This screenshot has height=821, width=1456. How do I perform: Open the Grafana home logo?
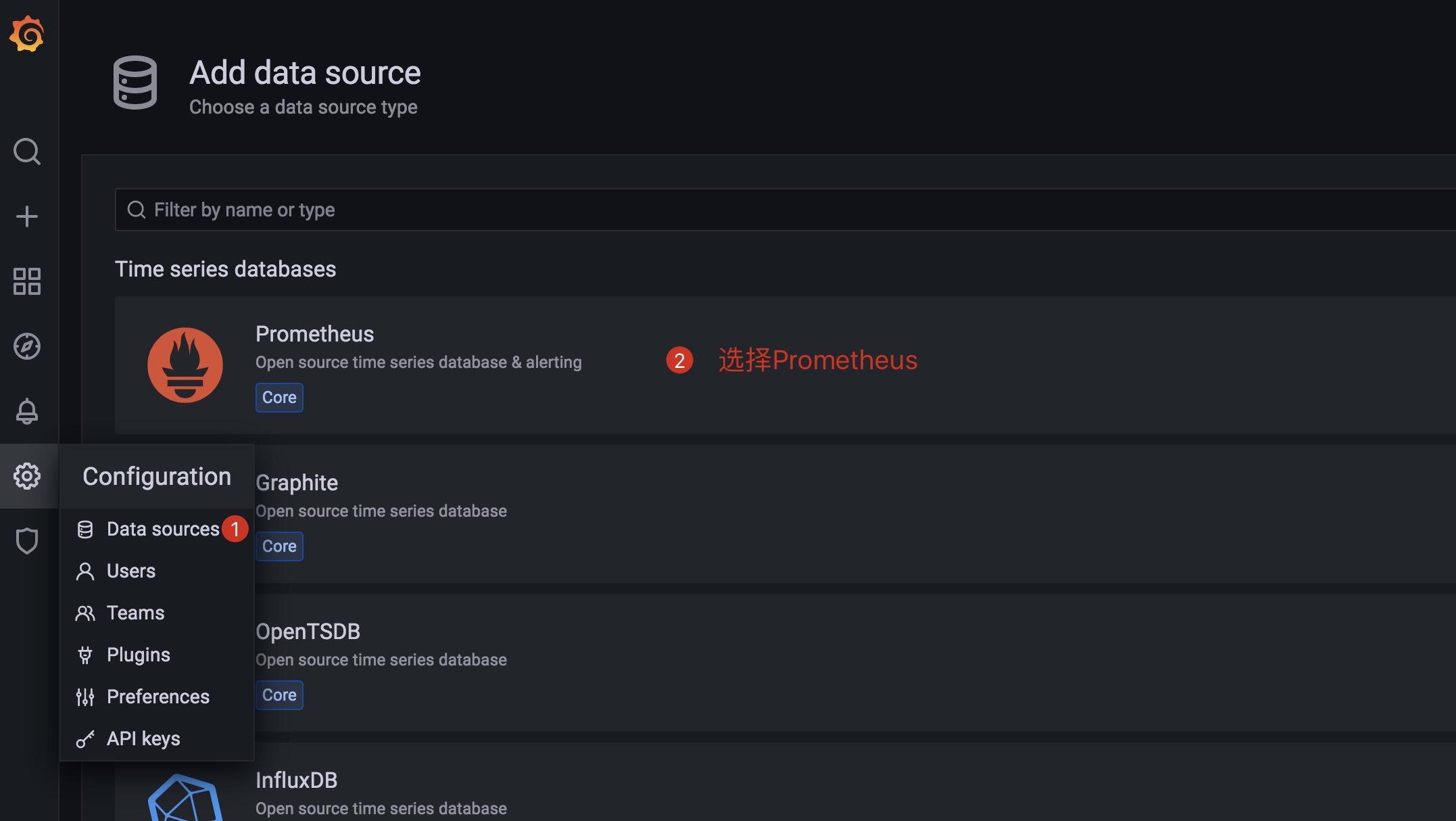[27, 34]
